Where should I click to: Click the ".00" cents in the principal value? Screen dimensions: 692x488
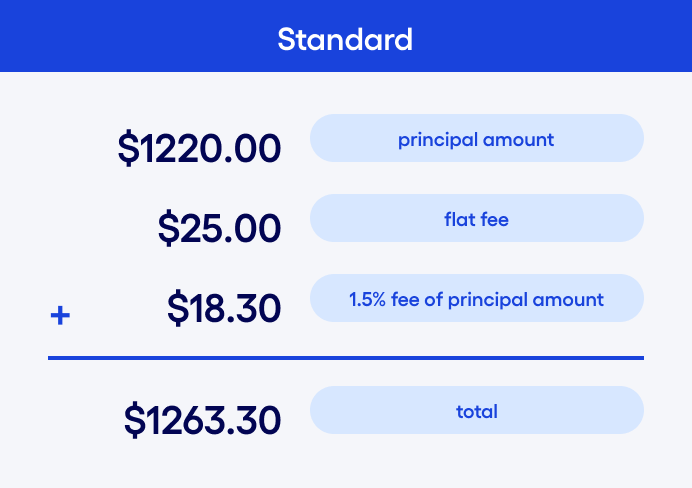tap(253, 149)
